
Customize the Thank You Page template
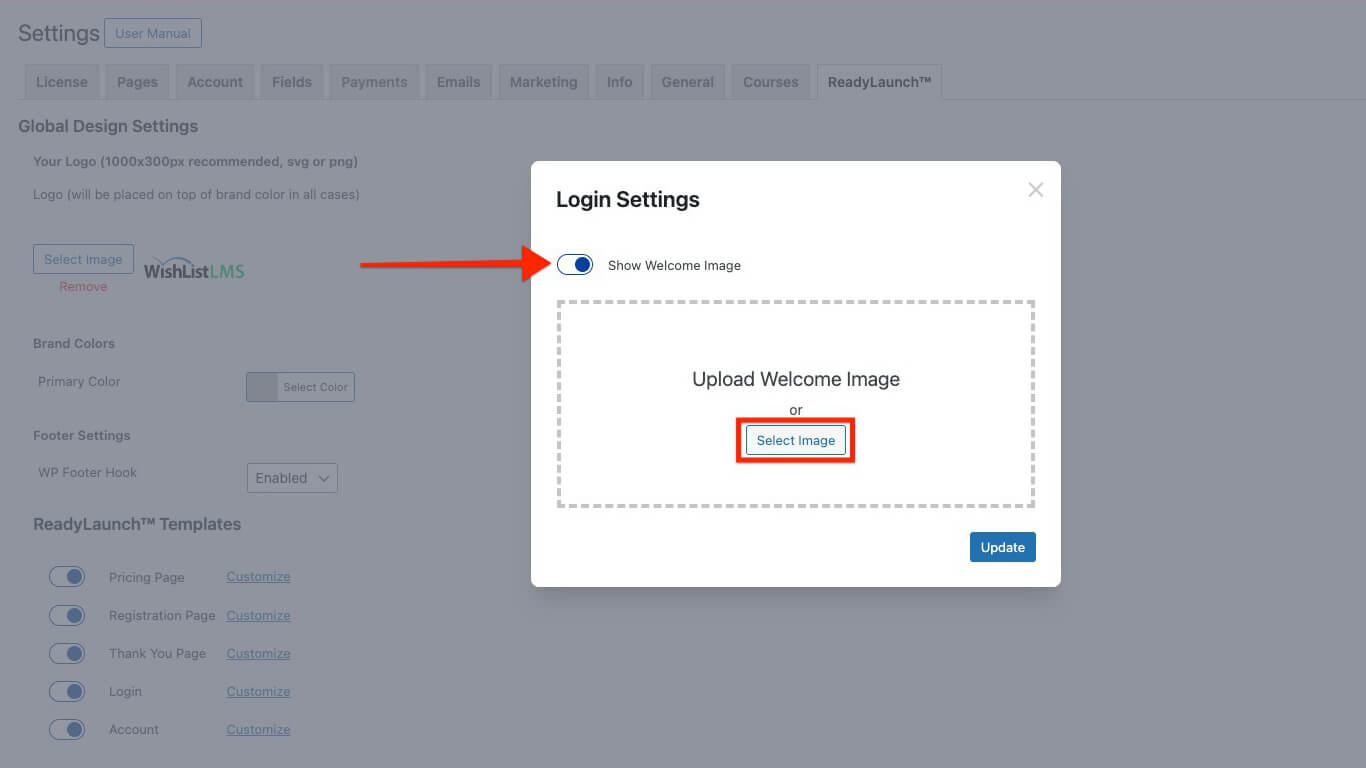257,653
